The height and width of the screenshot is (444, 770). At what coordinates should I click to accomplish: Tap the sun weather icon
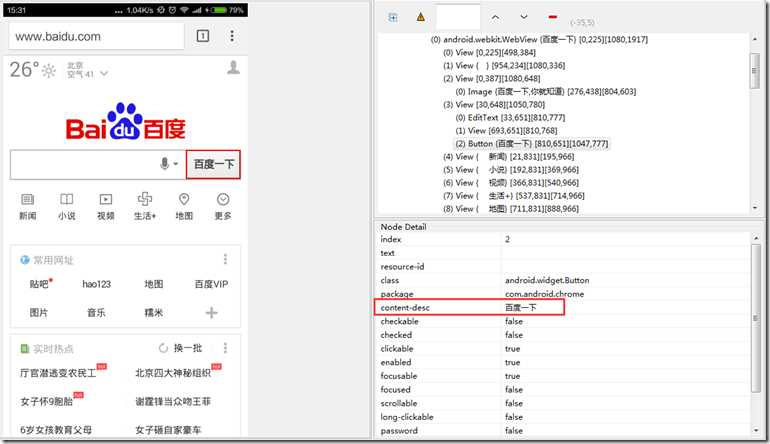[x=49, y=71]
